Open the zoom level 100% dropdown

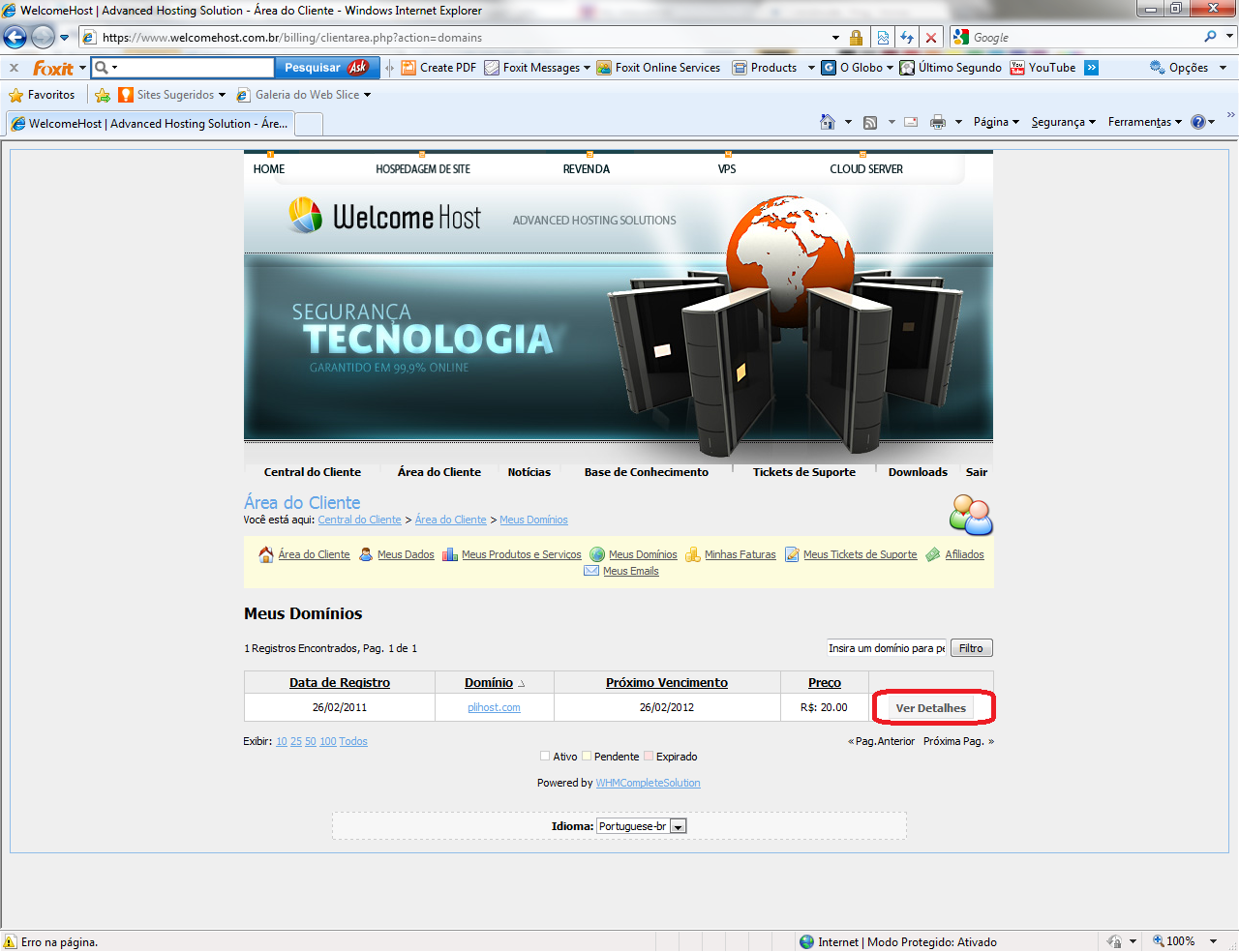point(1213,941)
